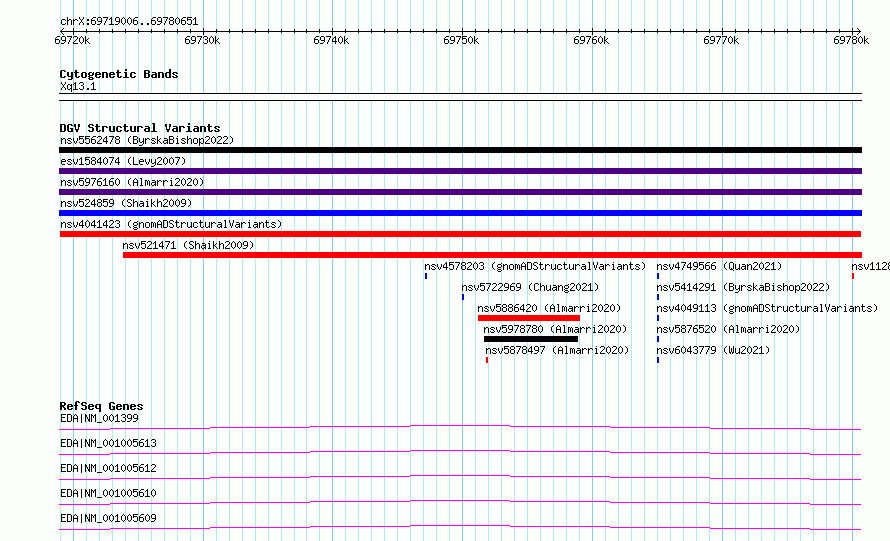
Task: Open gene label EDA|NM_001005609
Action: (108, 518)
